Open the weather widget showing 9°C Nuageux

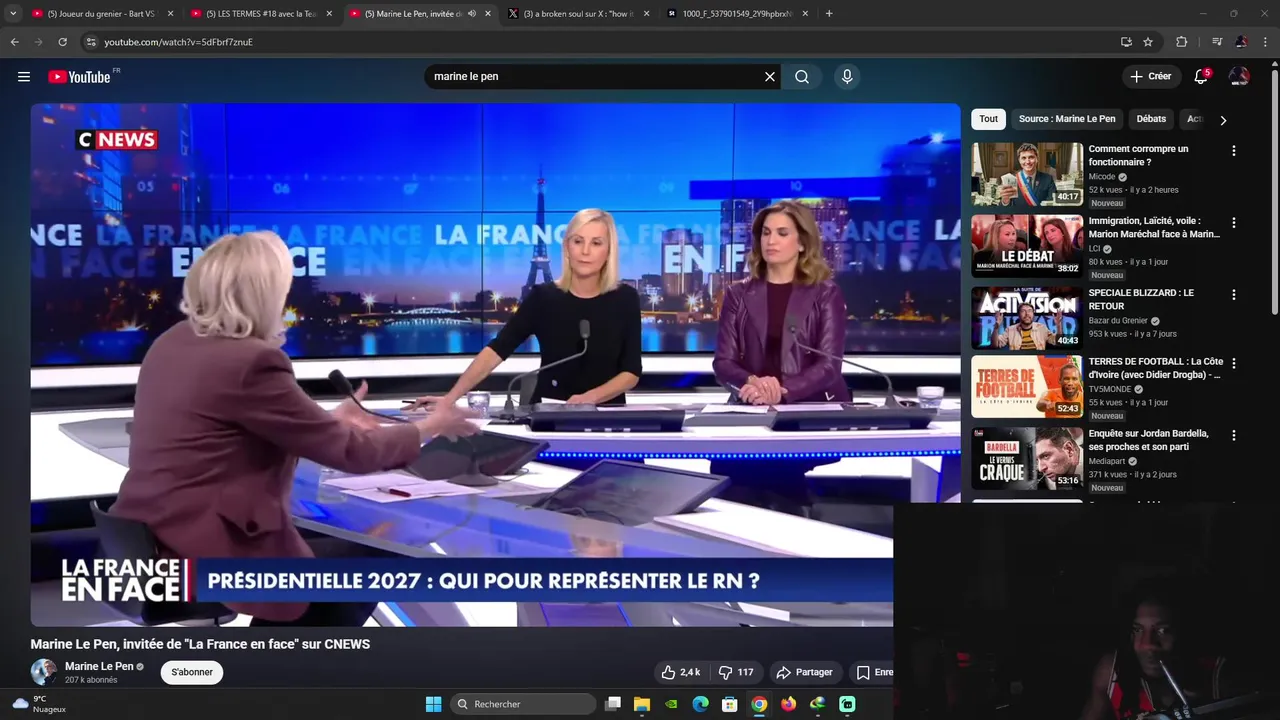38,704
